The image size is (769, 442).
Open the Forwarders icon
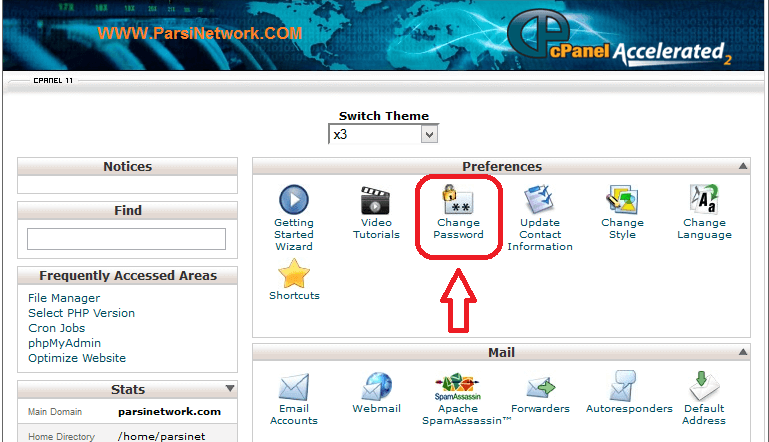pyautogui.click(x=540, y=386)
